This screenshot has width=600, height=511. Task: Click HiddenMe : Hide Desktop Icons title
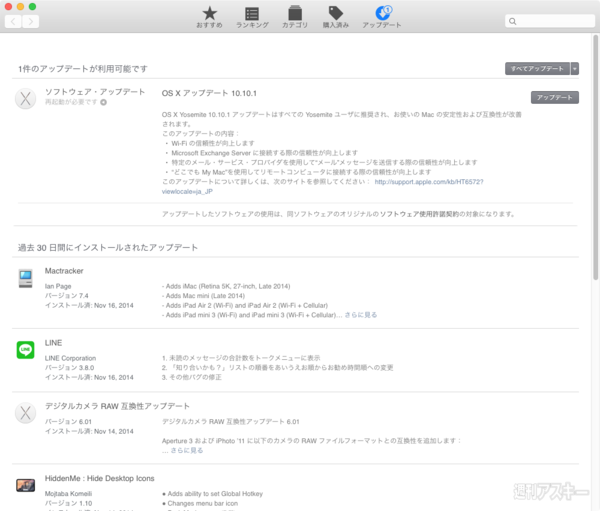point(99,478)
